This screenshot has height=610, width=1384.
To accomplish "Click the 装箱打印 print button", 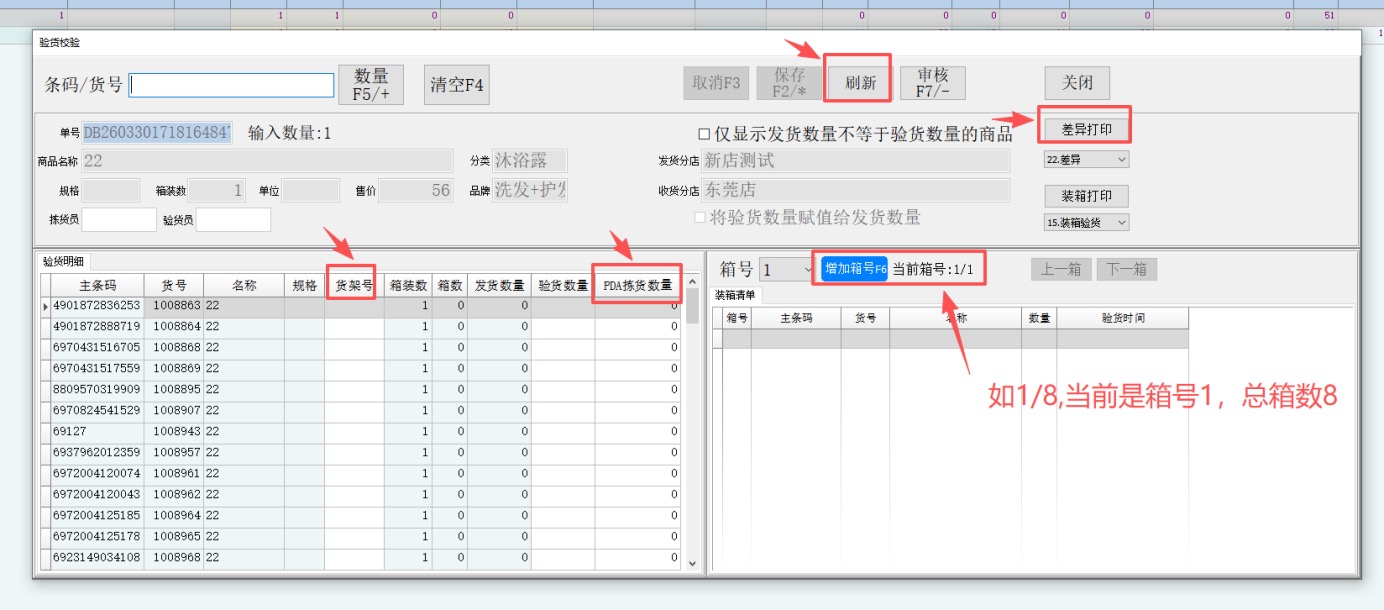I will 1086,196.
